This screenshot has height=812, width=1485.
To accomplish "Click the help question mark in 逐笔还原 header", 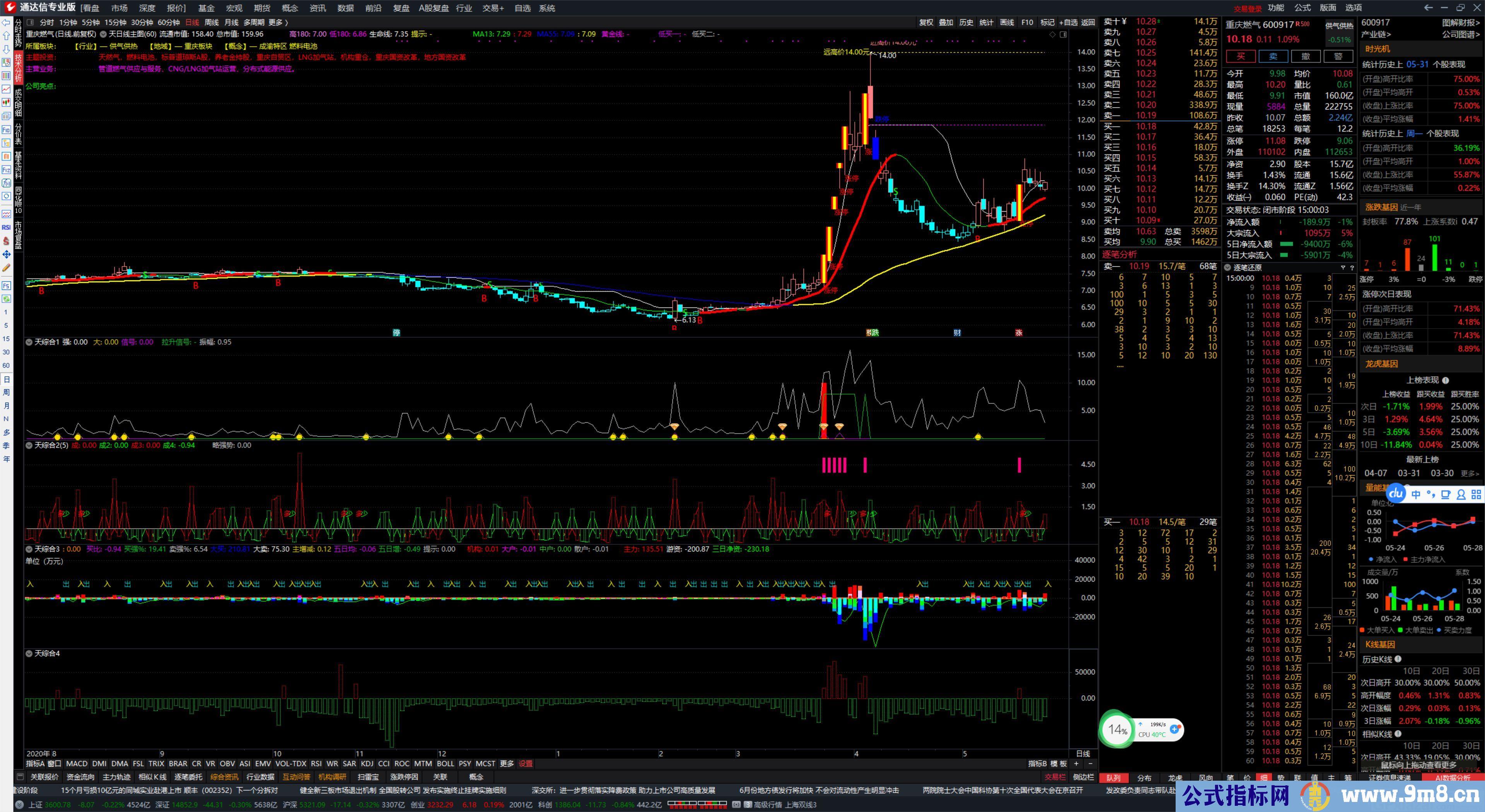I will [1352, 268].
